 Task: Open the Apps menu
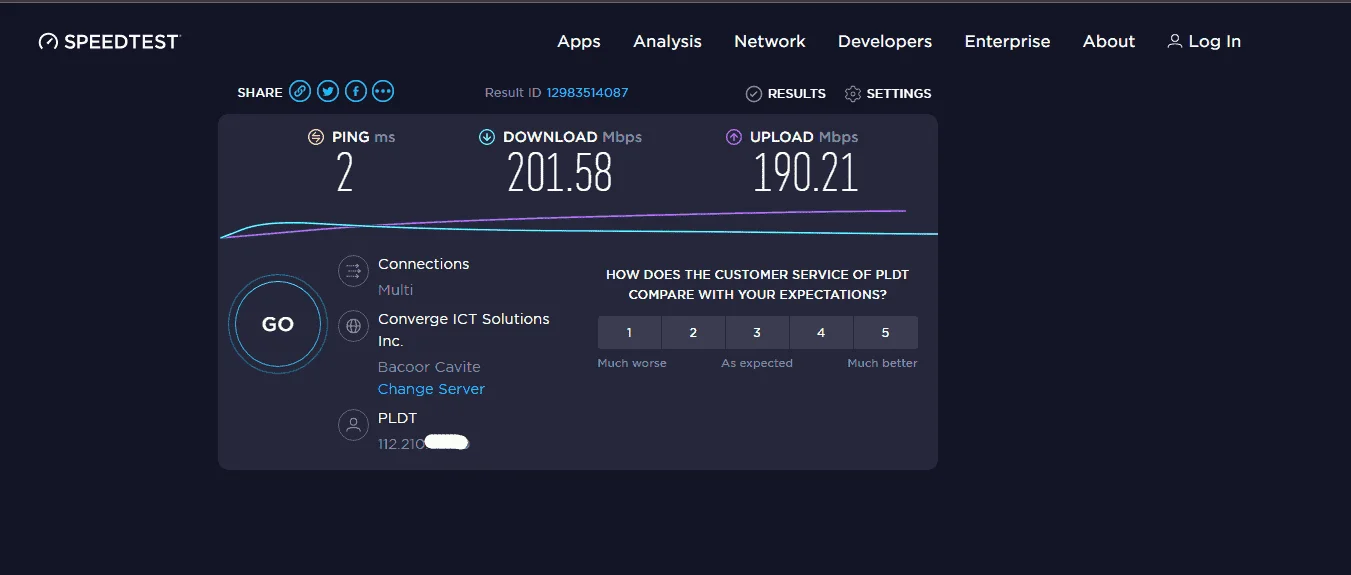(579, 41)
